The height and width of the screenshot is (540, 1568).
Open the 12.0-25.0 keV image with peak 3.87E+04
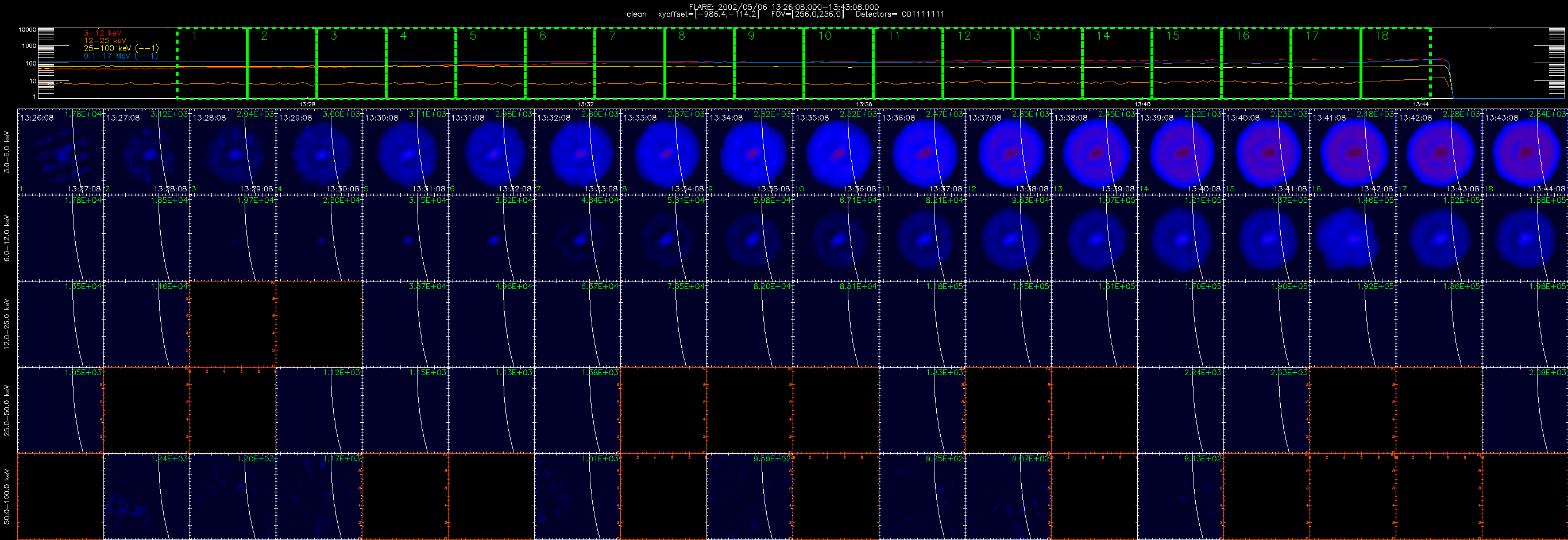pos(405,324)
